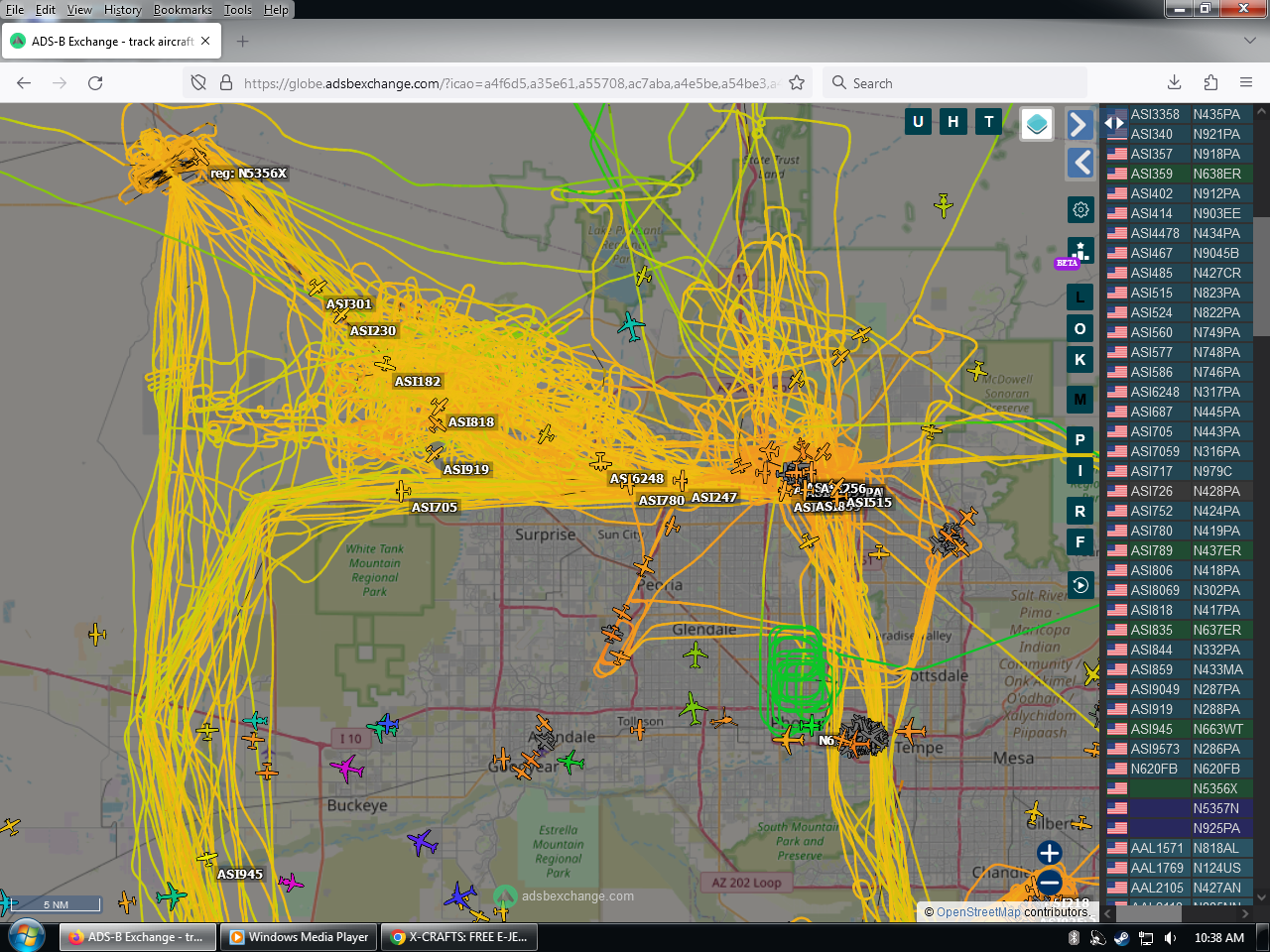Open the Windows Start orb
The image size is (1270, 952).
pyautogui.click(x=26, y=936)
